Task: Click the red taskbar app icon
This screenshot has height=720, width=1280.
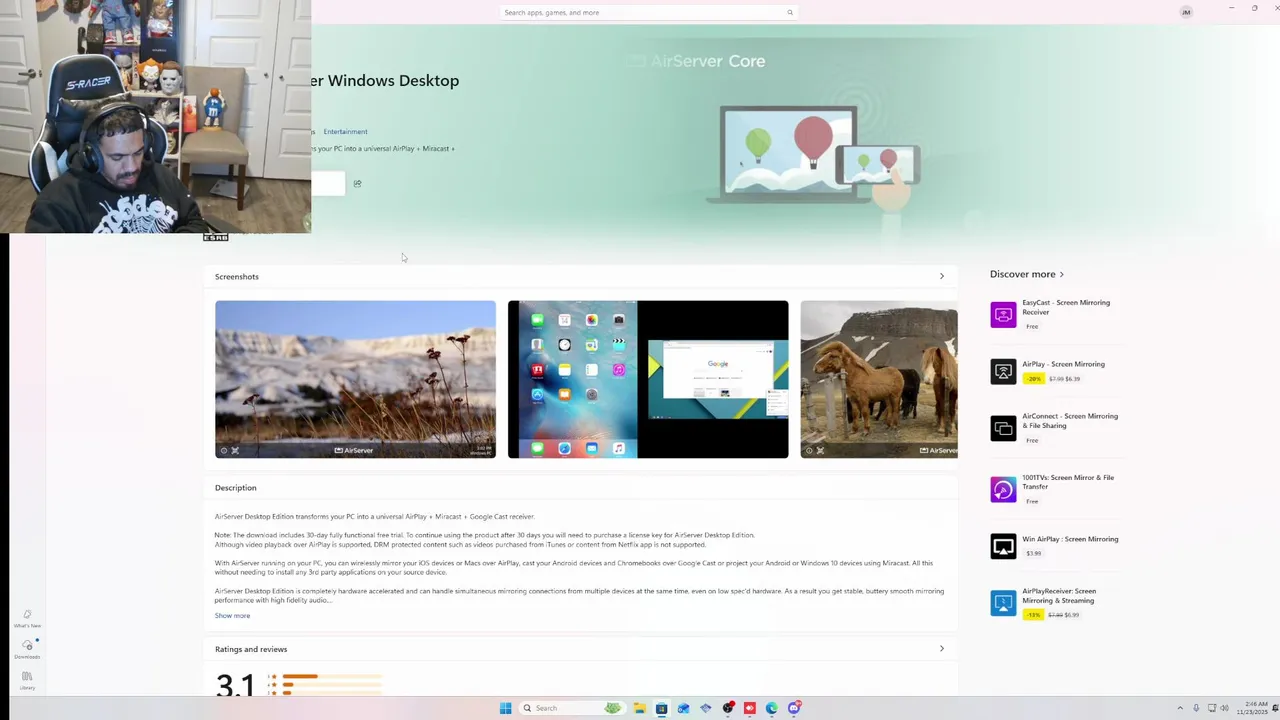Action: pyautogui.click(x=749, y=708)
